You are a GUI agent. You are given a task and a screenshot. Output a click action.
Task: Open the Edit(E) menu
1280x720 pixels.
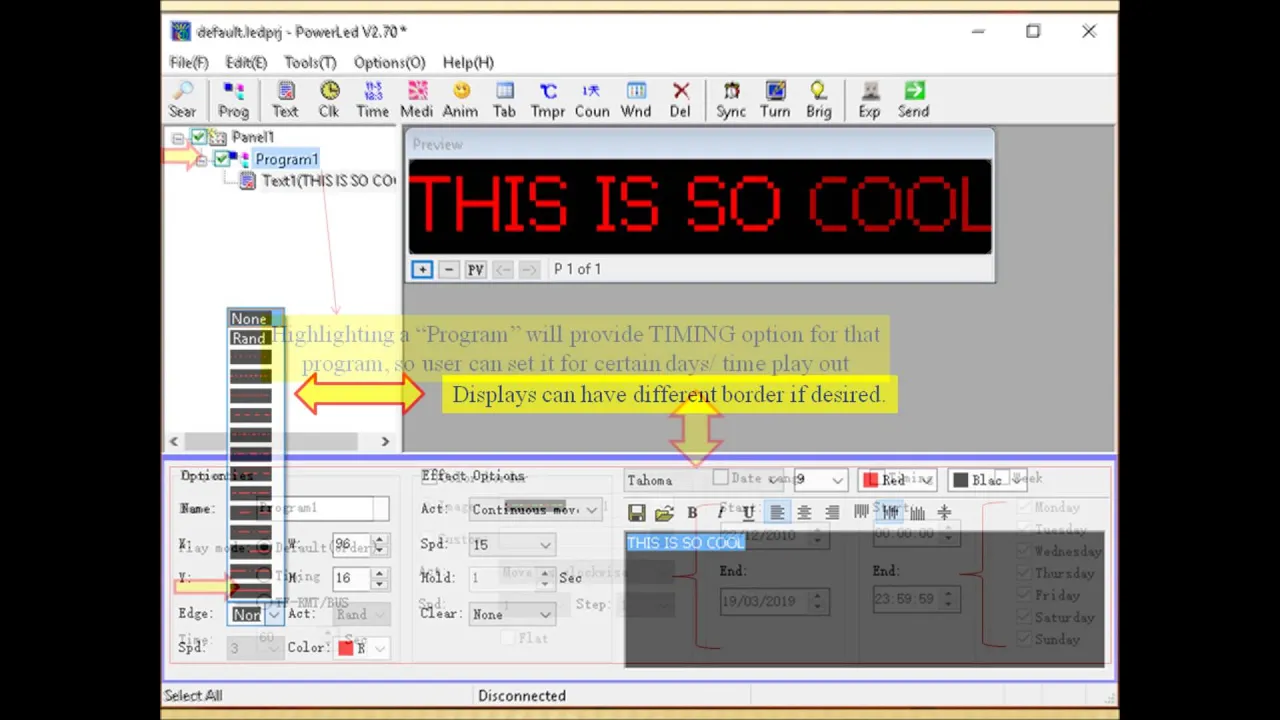pos(246,62)
